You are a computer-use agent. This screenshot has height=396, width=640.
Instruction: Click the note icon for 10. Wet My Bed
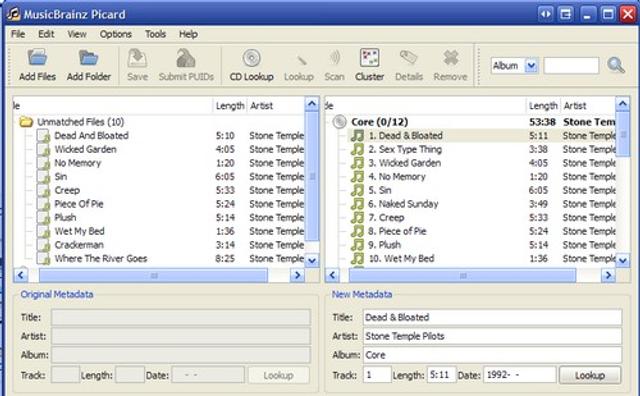point(357,258)
